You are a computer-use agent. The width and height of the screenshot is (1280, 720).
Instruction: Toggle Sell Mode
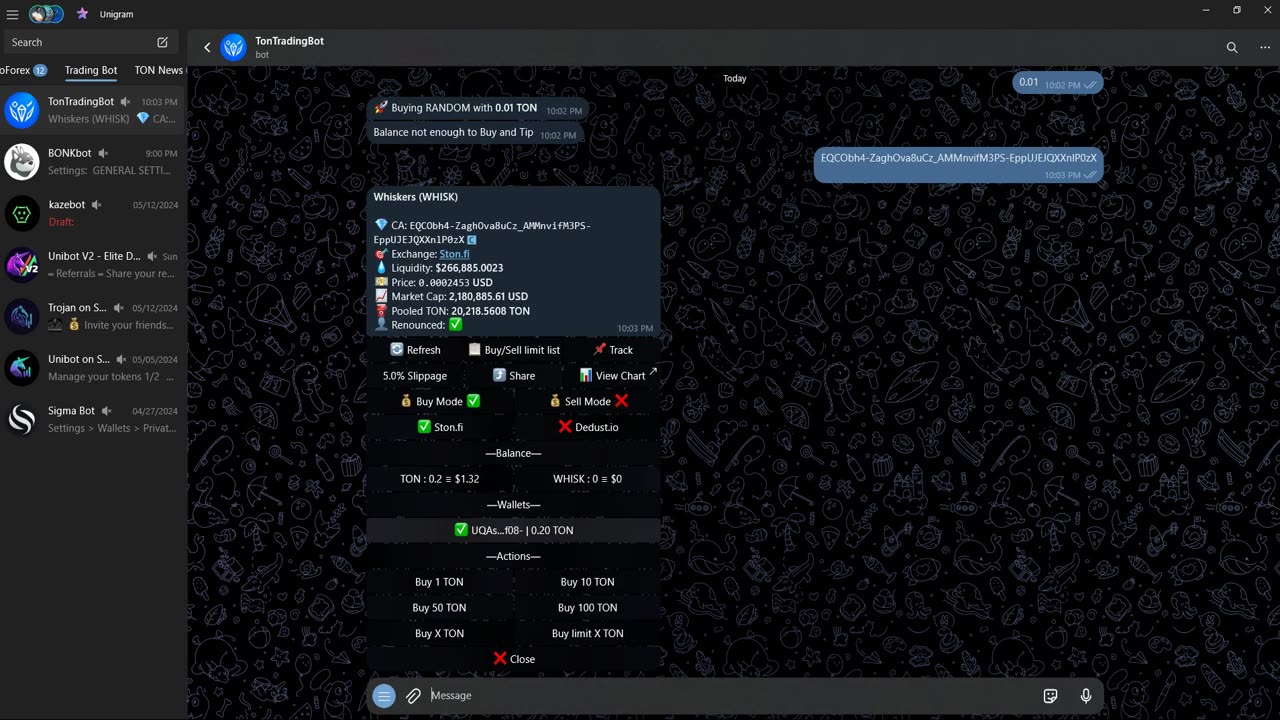click(x=588, y=402)
